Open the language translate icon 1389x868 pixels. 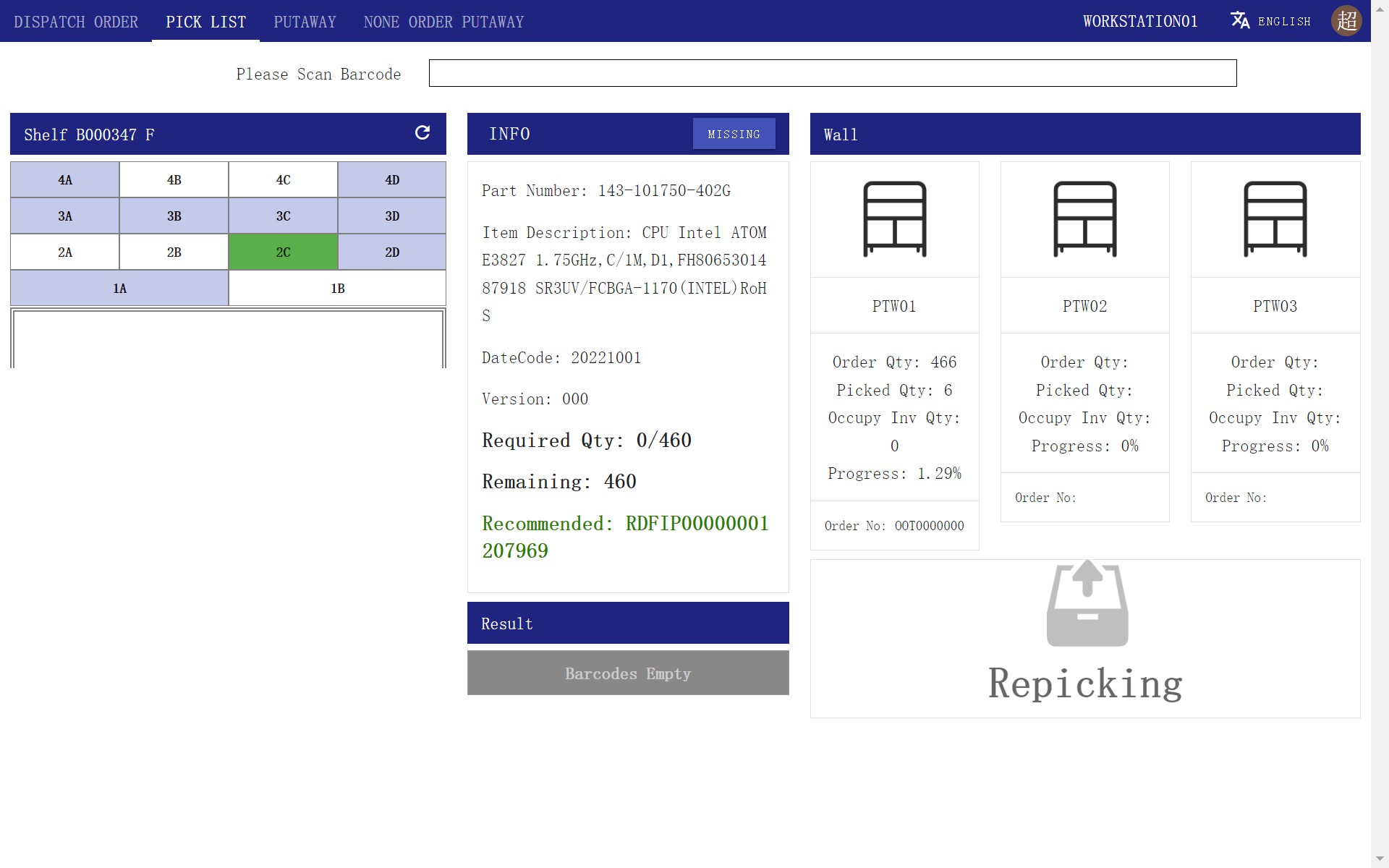(1240, 20)
